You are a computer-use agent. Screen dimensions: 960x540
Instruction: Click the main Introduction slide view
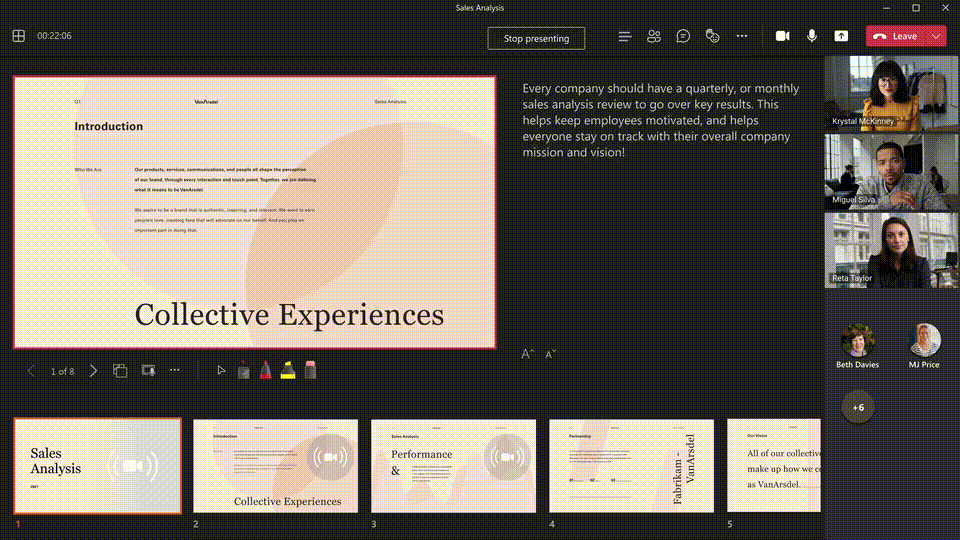pos(255,212)
